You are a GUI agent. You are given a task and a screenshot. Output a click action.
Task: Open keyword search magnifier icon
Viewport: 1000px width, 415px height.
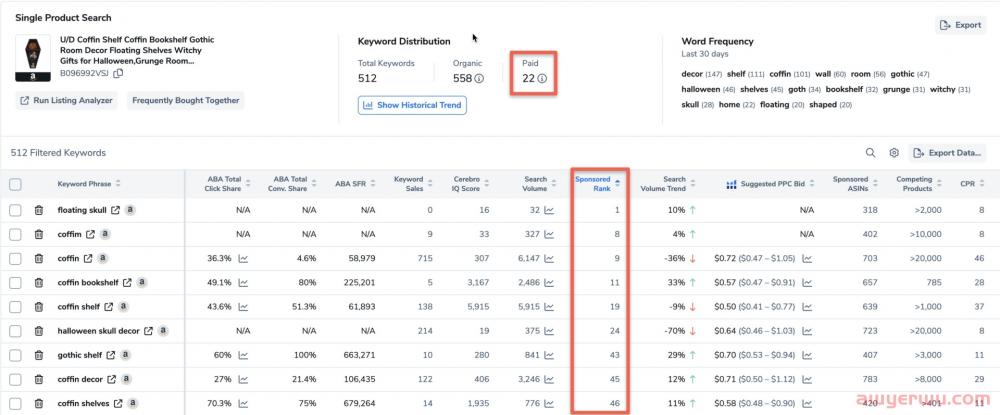870,153
